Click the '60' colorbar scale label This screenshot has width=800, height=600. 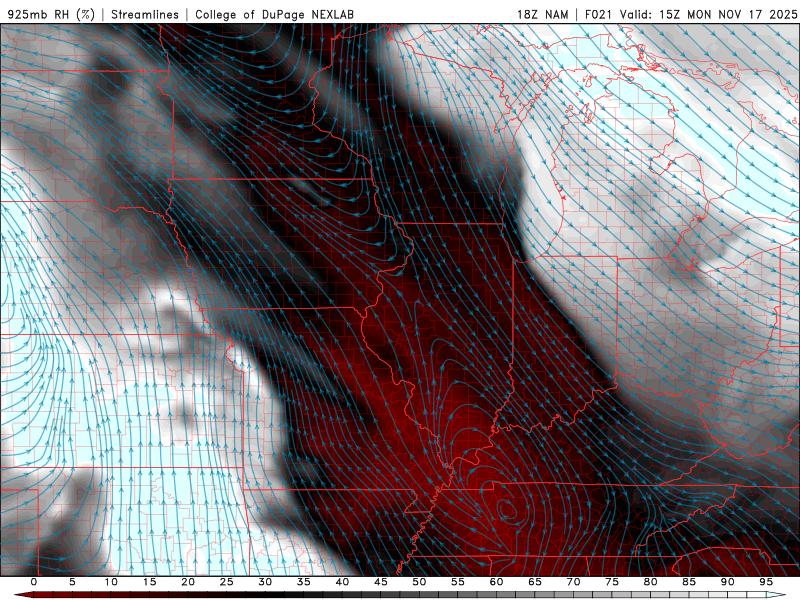coord(496,582)
